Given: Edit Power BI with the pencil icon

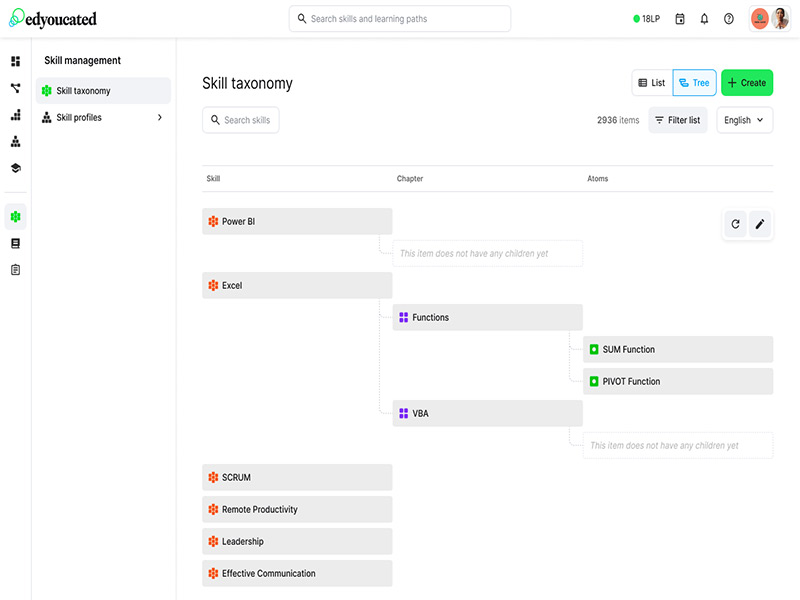Looking at the screenshot, I should pos(760,224).
